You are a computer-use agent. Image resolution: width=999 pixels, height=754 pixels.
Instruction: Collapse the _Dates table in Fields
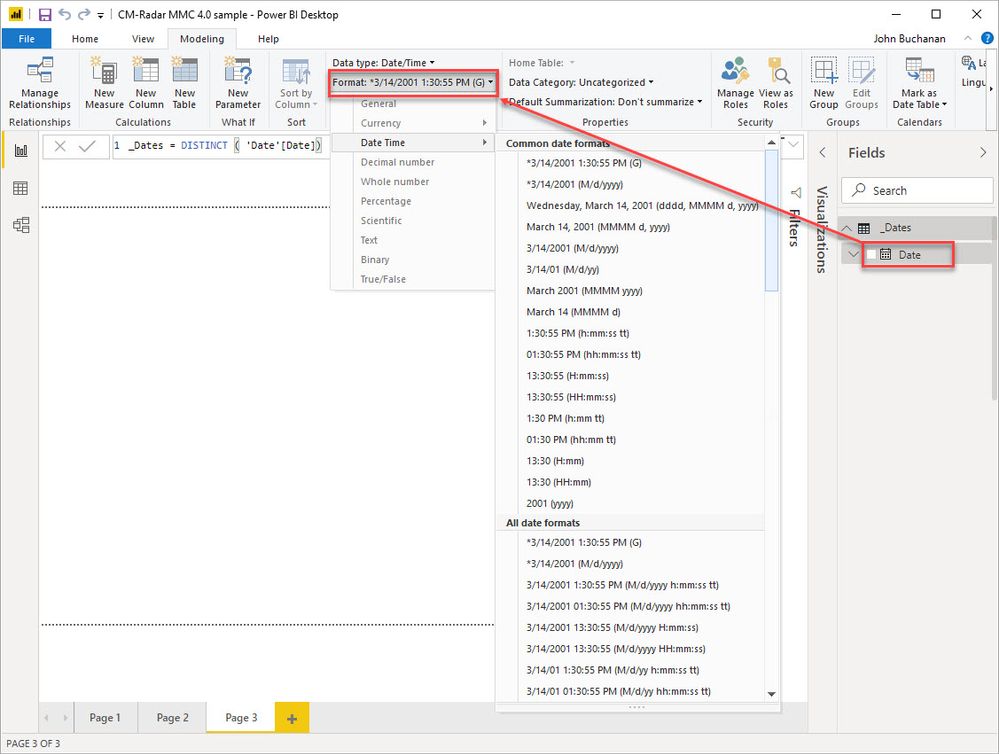point(847,228)
